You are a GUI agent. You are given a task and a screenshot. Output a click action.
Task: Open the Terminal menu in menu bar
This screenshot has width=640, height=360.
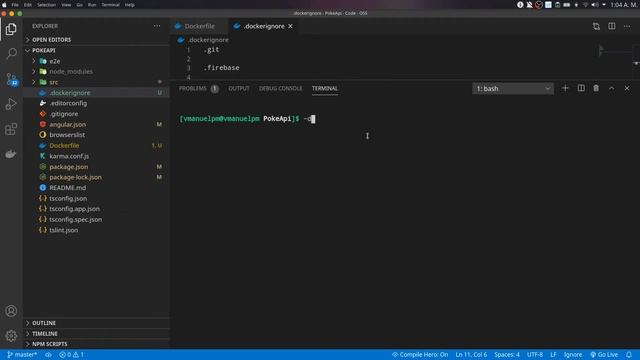(110, 5)
